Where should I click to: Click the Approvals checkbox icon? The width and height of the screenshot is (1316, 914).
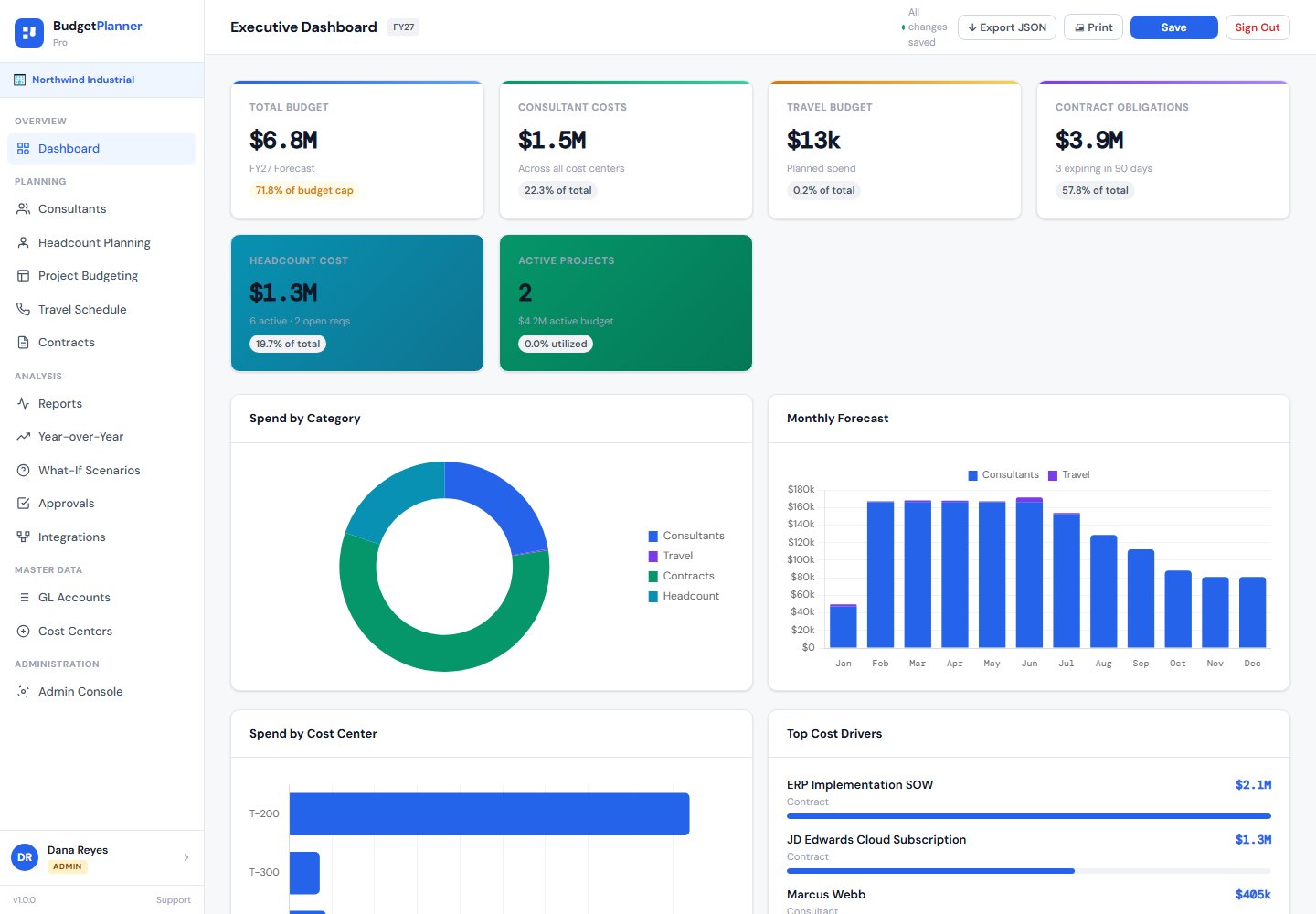(24, 503)
